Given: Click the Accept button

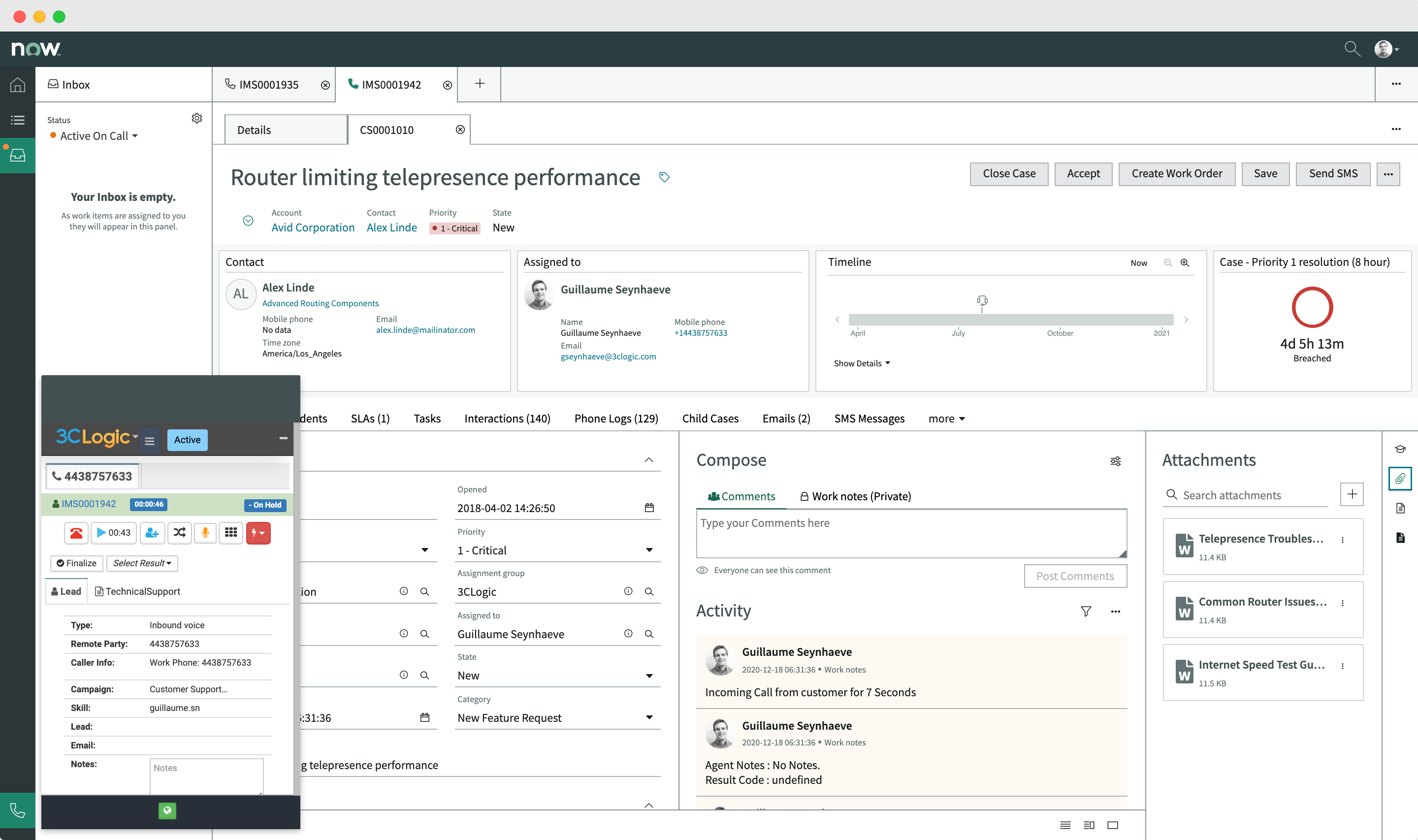Looking at the screenshot, I should click(x=1083, y=174).
